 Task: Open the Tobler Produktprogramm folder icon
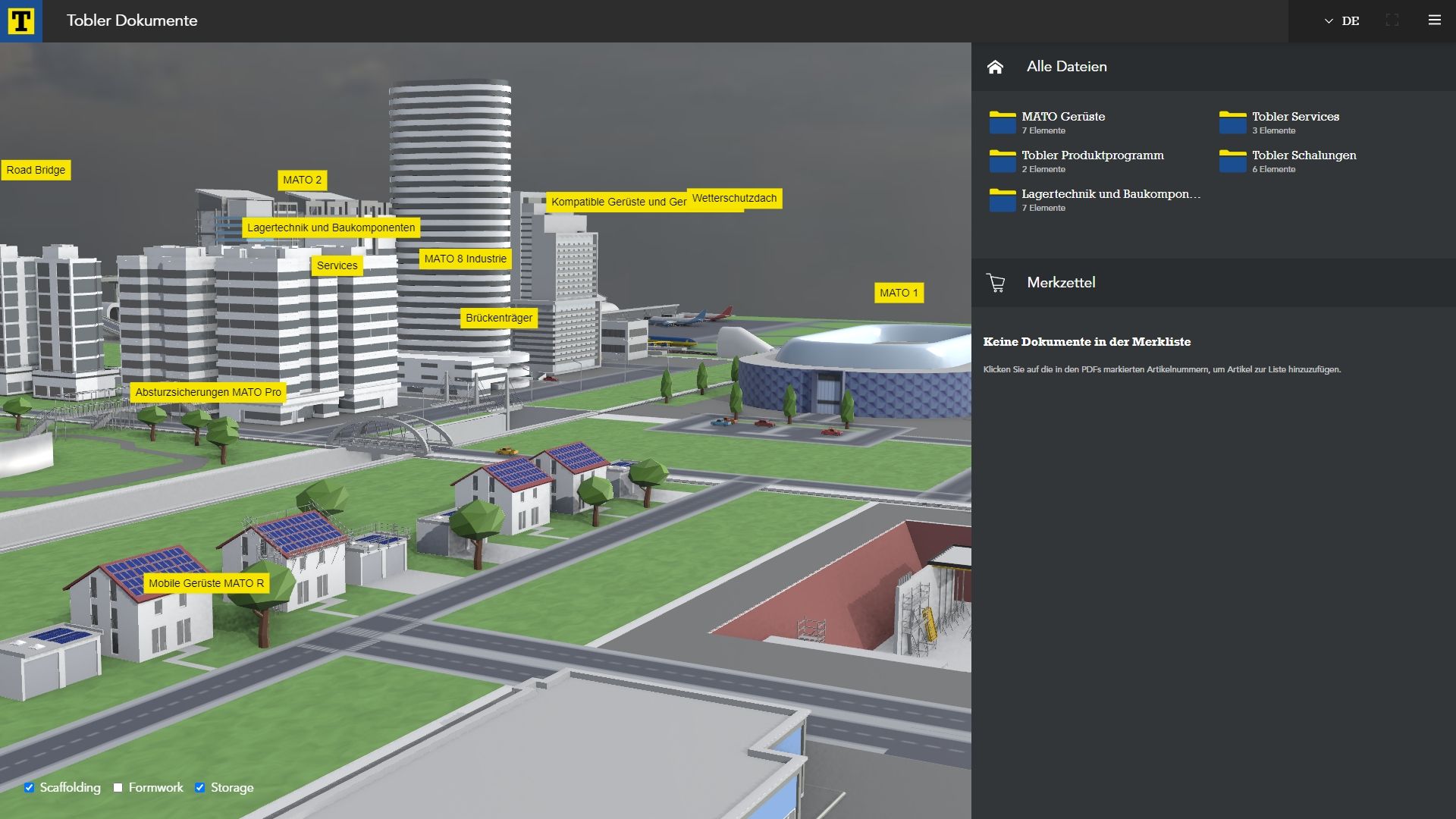(x=1002, y=161)
